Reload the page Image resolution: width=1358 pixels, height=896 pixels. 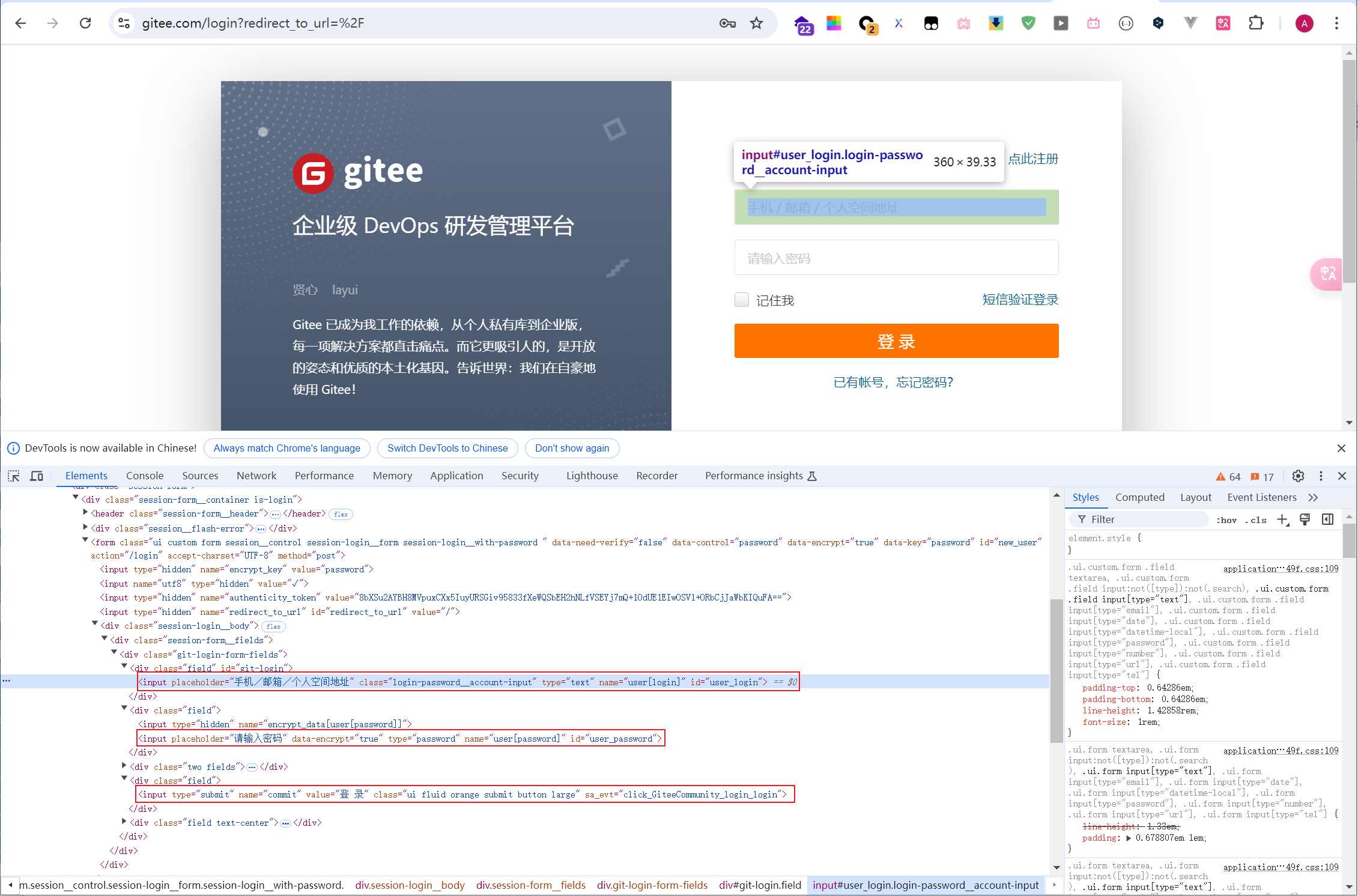click(x=85, y=23)
